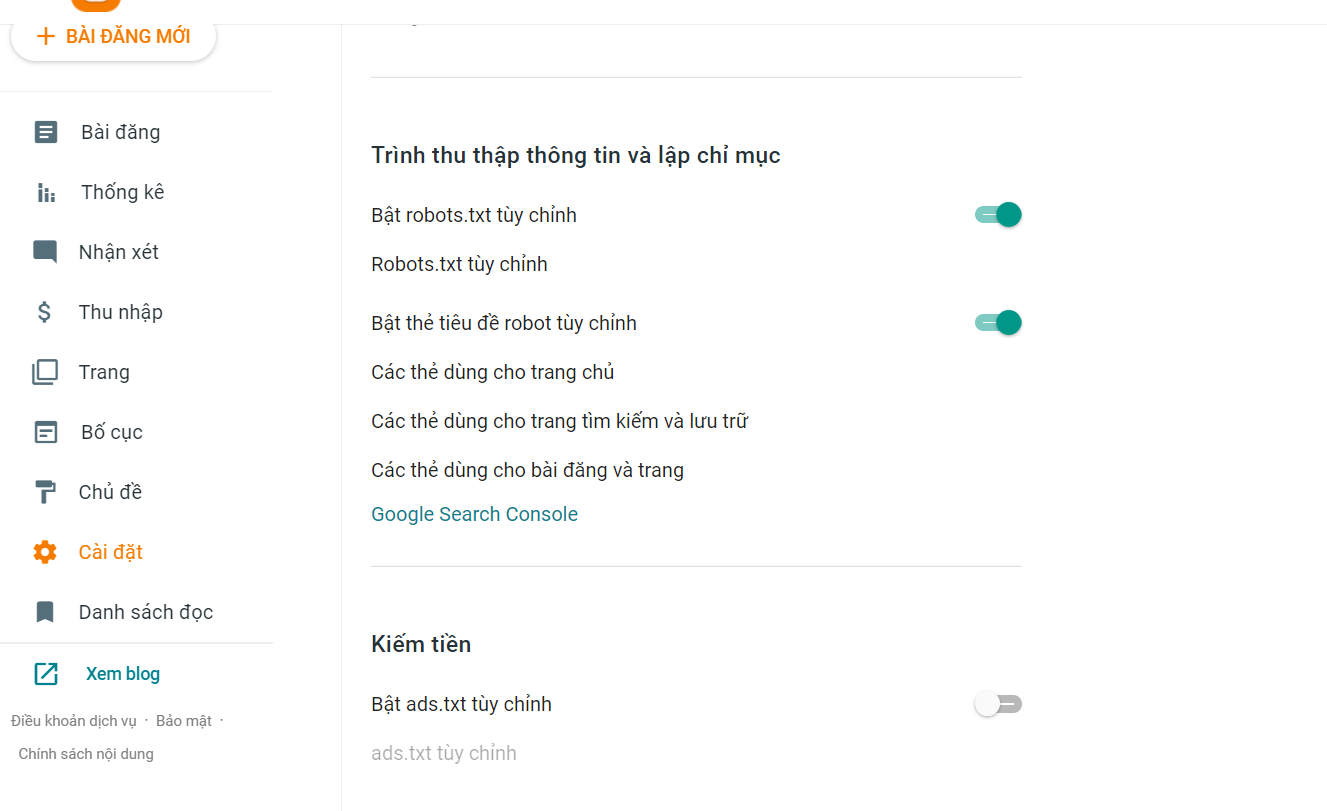Open tags for bài đăng và trang
Screen dimensions: 1327x811
click(x=527, y=469)
